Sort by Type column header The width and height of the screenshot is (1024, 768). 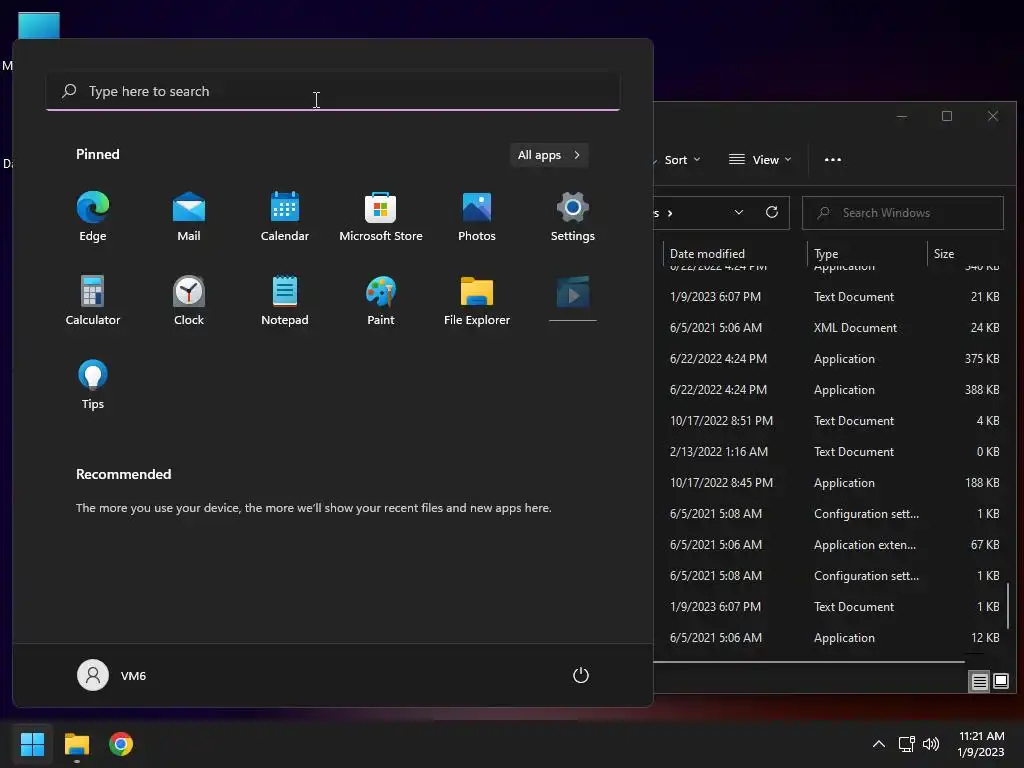click(x=867, y=253)
